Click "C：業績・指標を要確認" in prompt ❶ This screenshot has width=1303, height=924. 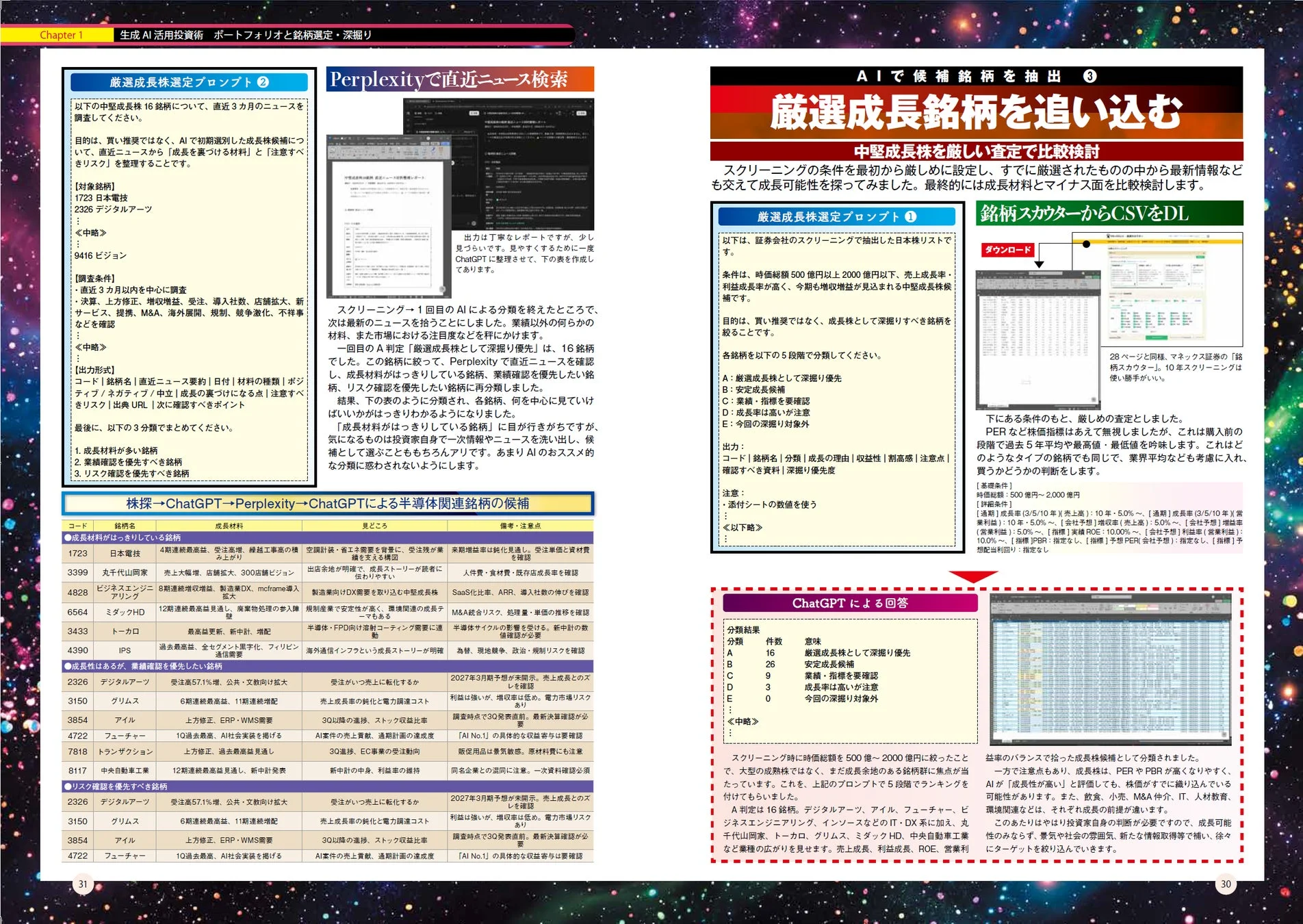pos(766,401)
